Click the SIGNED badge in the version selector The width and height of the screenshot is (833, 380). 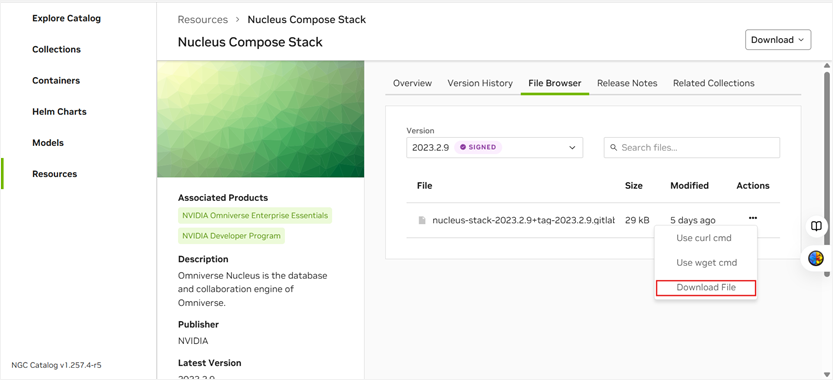click(478, 147)
